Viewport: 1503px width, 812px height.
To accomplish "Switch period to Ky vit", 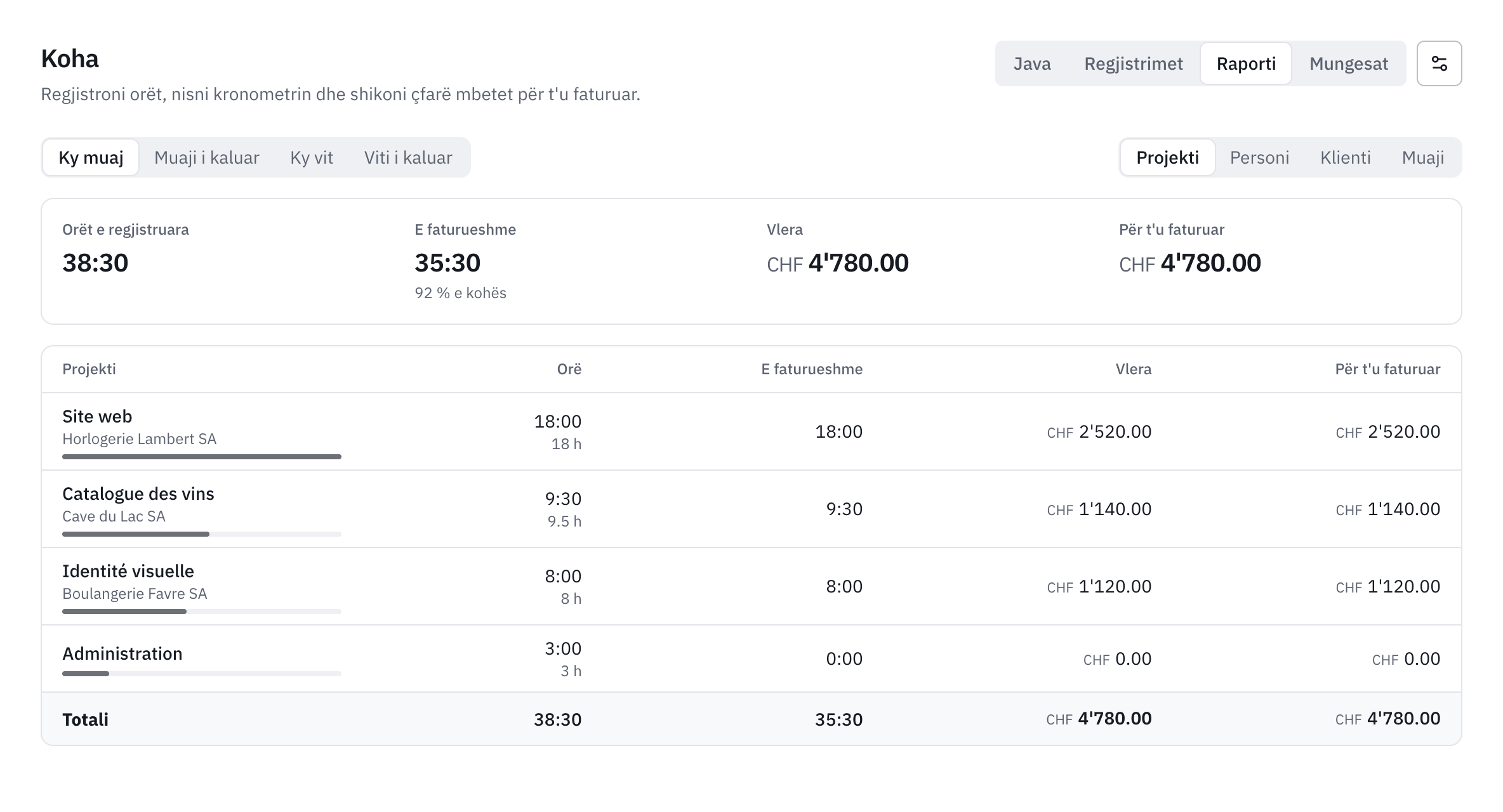I will click(312, 157).
